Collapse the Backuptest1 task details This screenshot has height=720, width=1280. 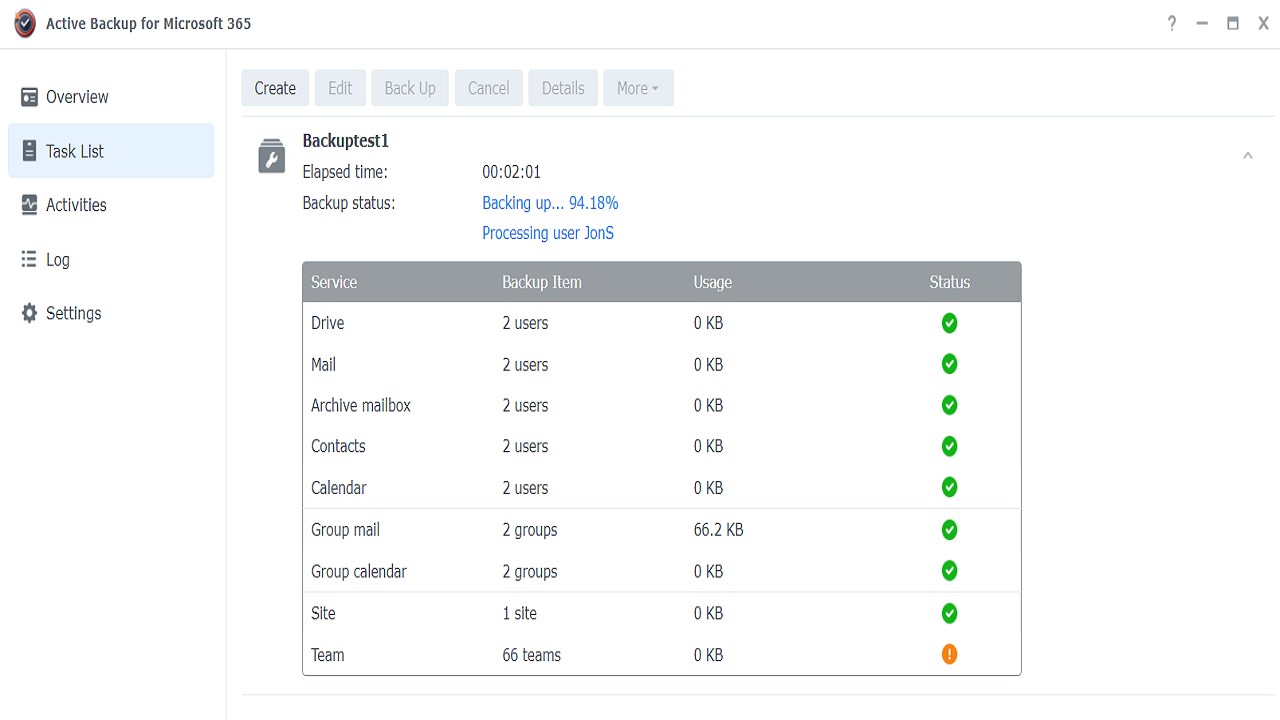1247,156
